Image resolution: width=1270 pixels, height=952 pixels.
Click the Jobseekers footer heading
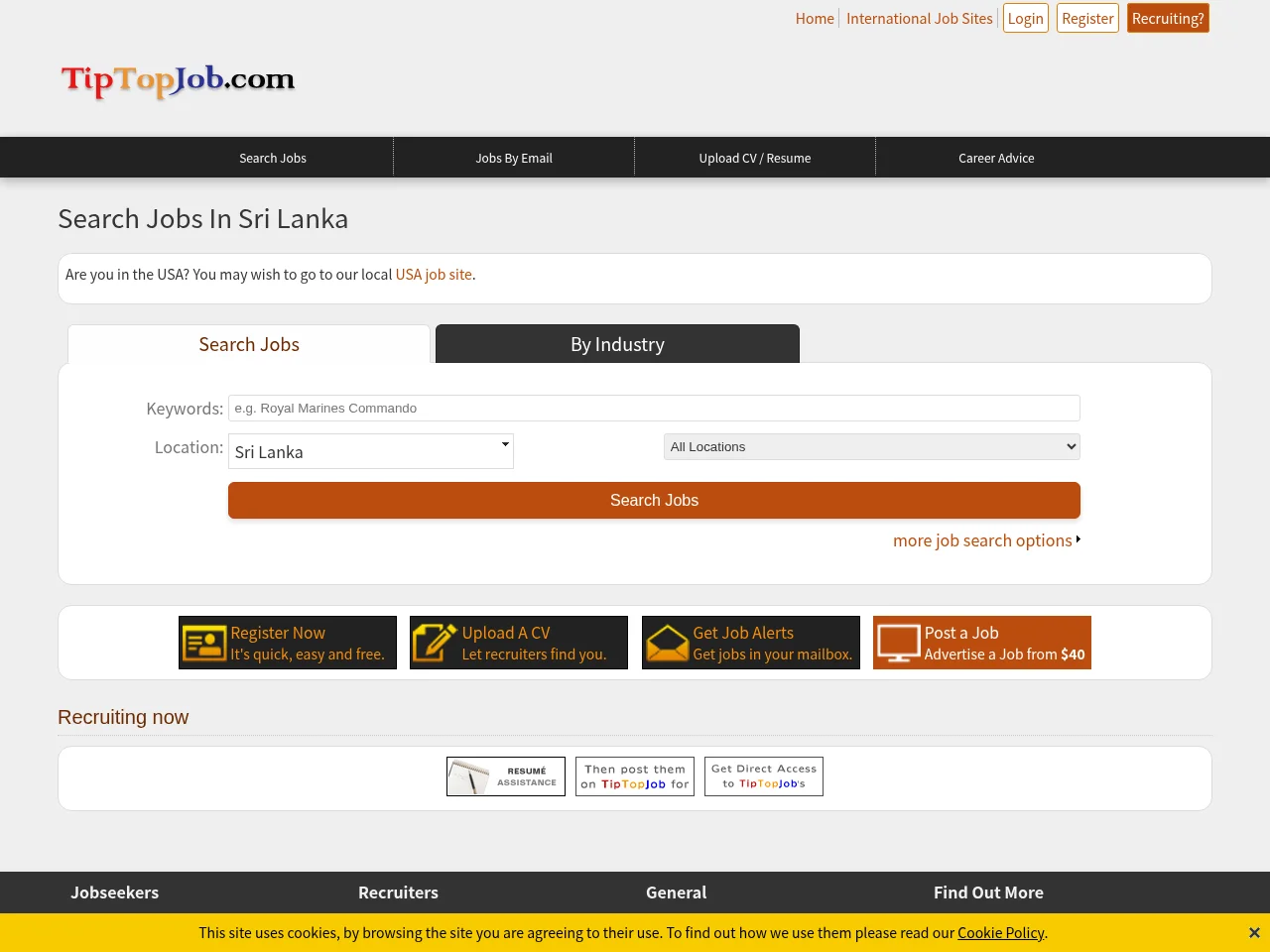pos(115,892)
